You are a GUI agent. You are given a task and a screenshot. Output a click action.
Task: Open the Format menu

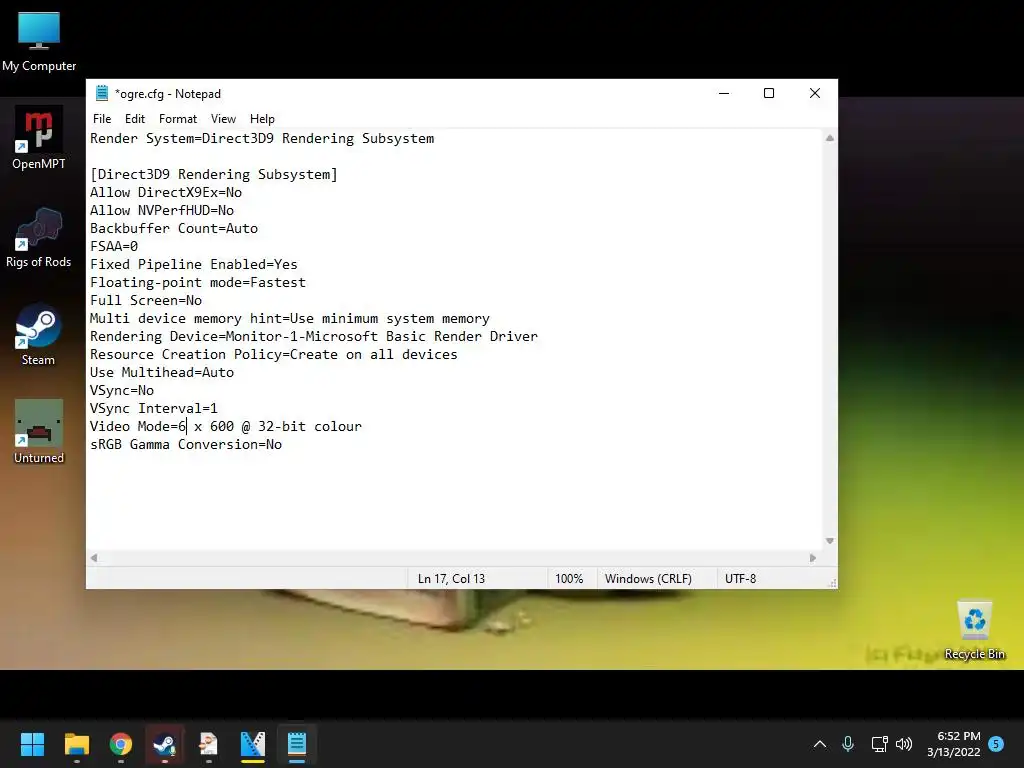178,119
